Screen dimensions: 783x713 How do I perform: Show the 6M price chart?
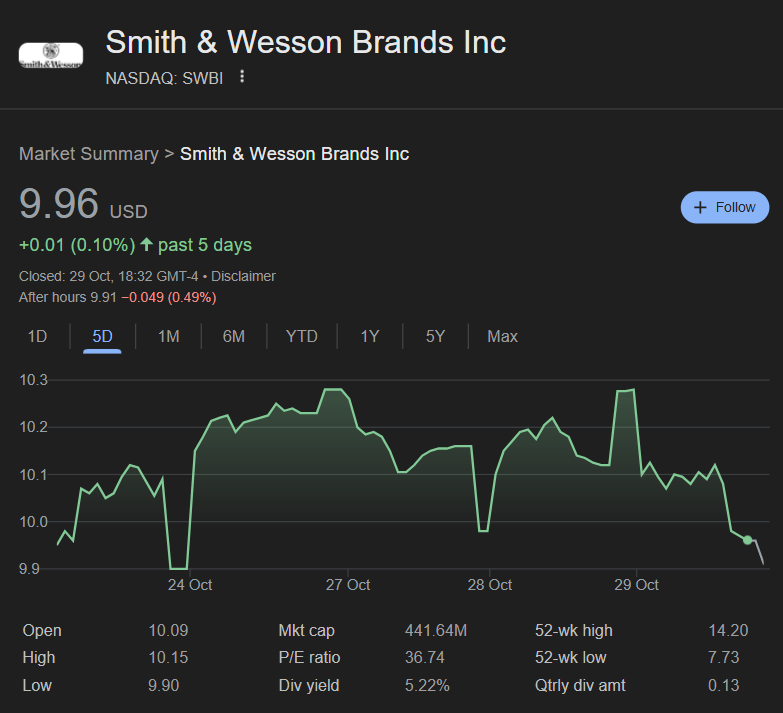click(x=234, y=337)
